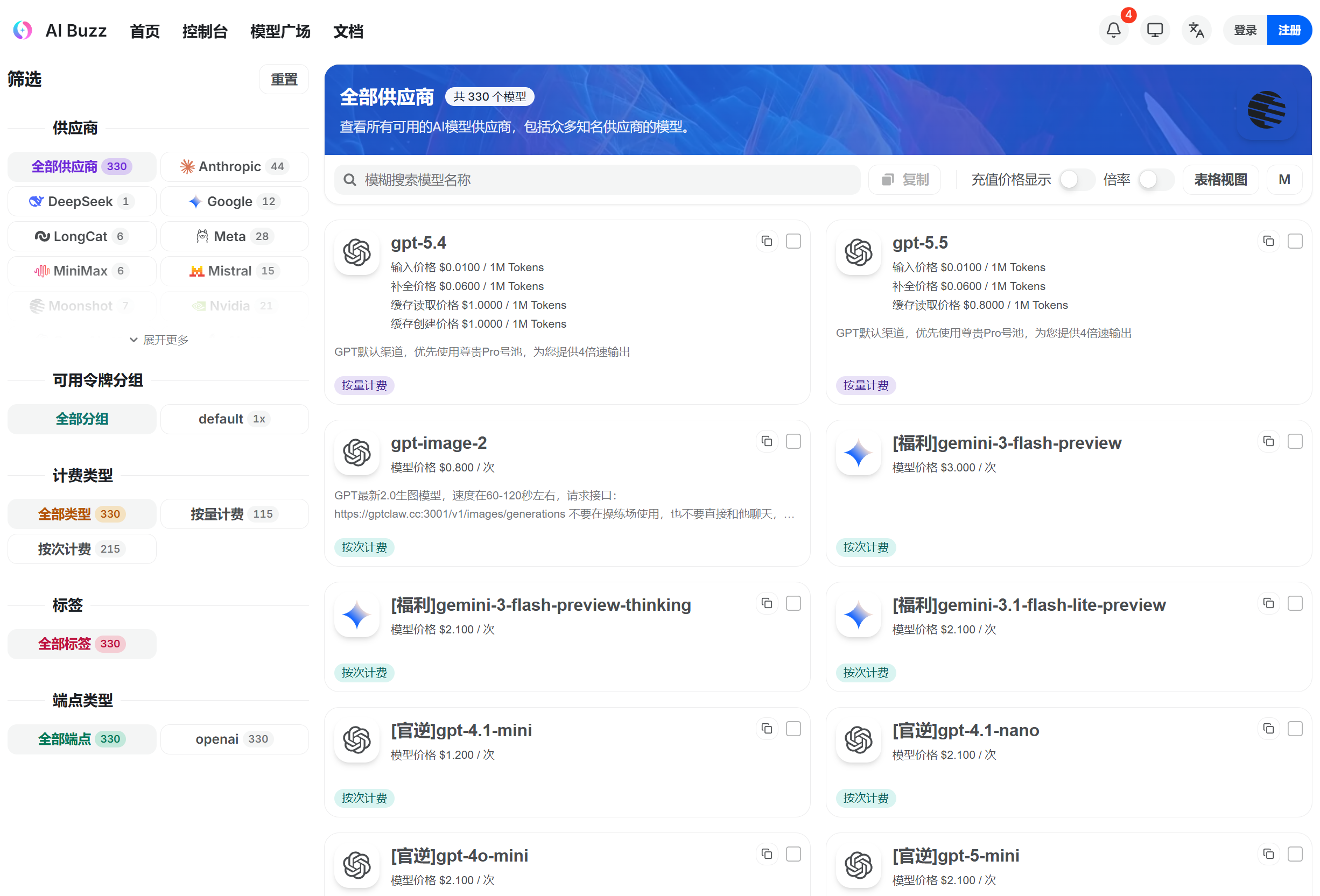1320x896 pixels.
Task: Click the 重置 filter button
Action: coord(284,79)
